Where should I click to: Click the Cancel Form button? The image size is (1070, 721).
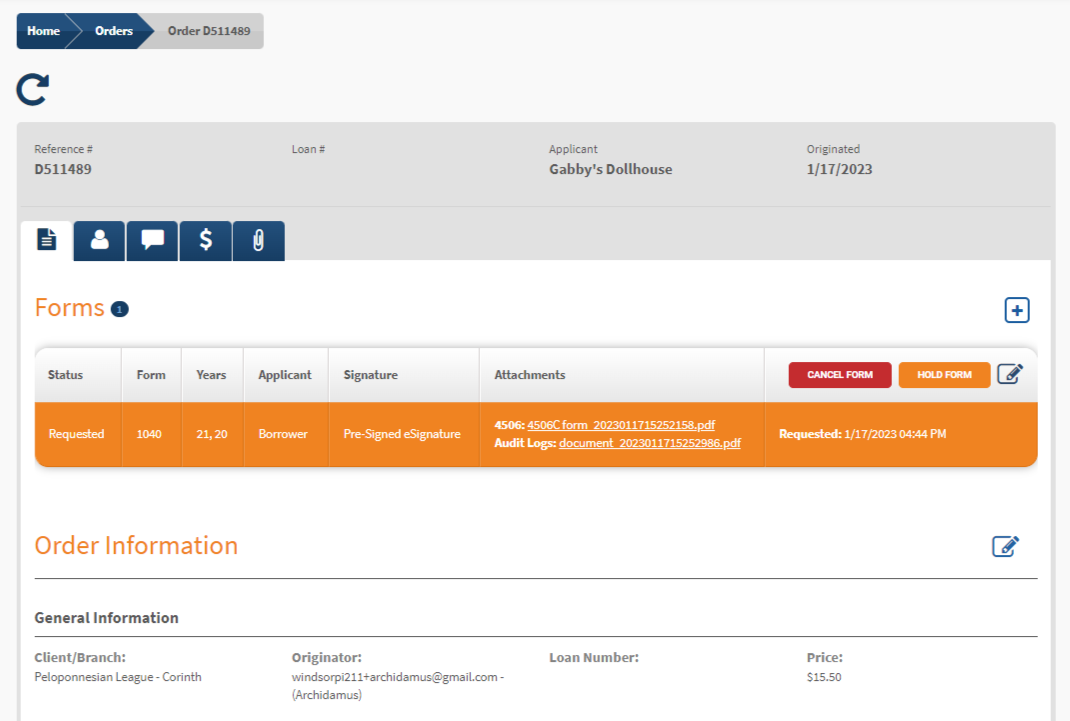pos(840,374)
